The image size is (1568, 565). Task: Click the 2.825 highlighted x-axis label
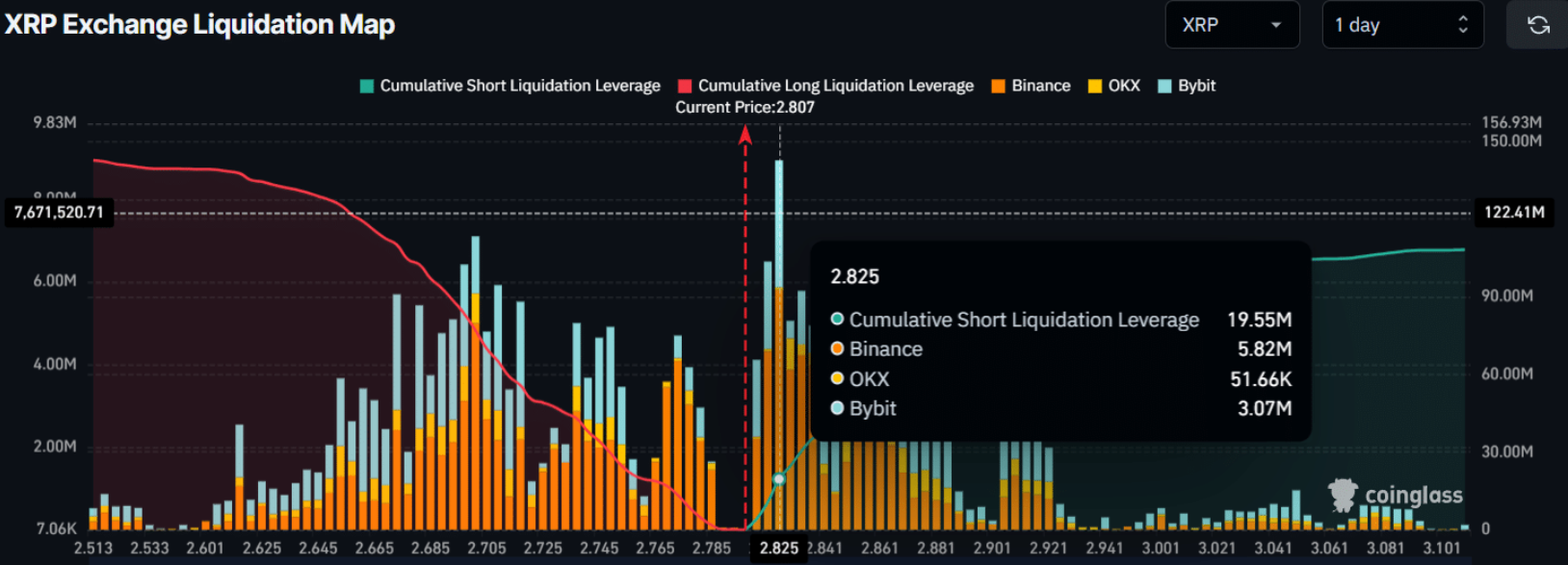pos(778,548)
